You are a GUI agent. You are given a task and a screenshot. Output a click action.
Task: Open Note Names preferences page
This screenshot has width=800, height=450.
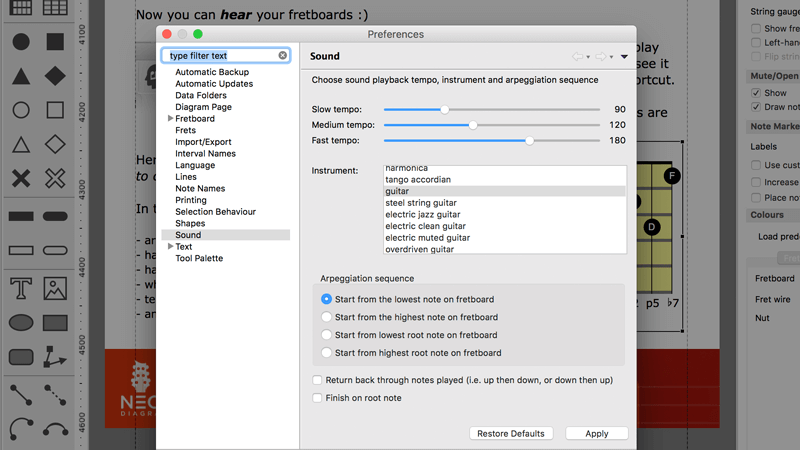200,188
